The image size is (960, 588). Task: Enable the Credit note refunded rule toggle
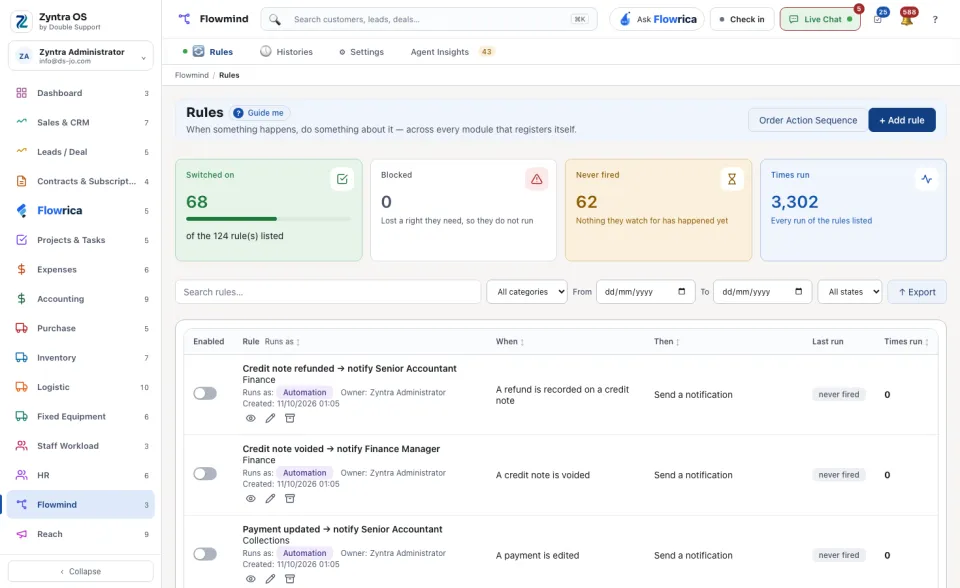pyautogui.click(x=205, y=393)
